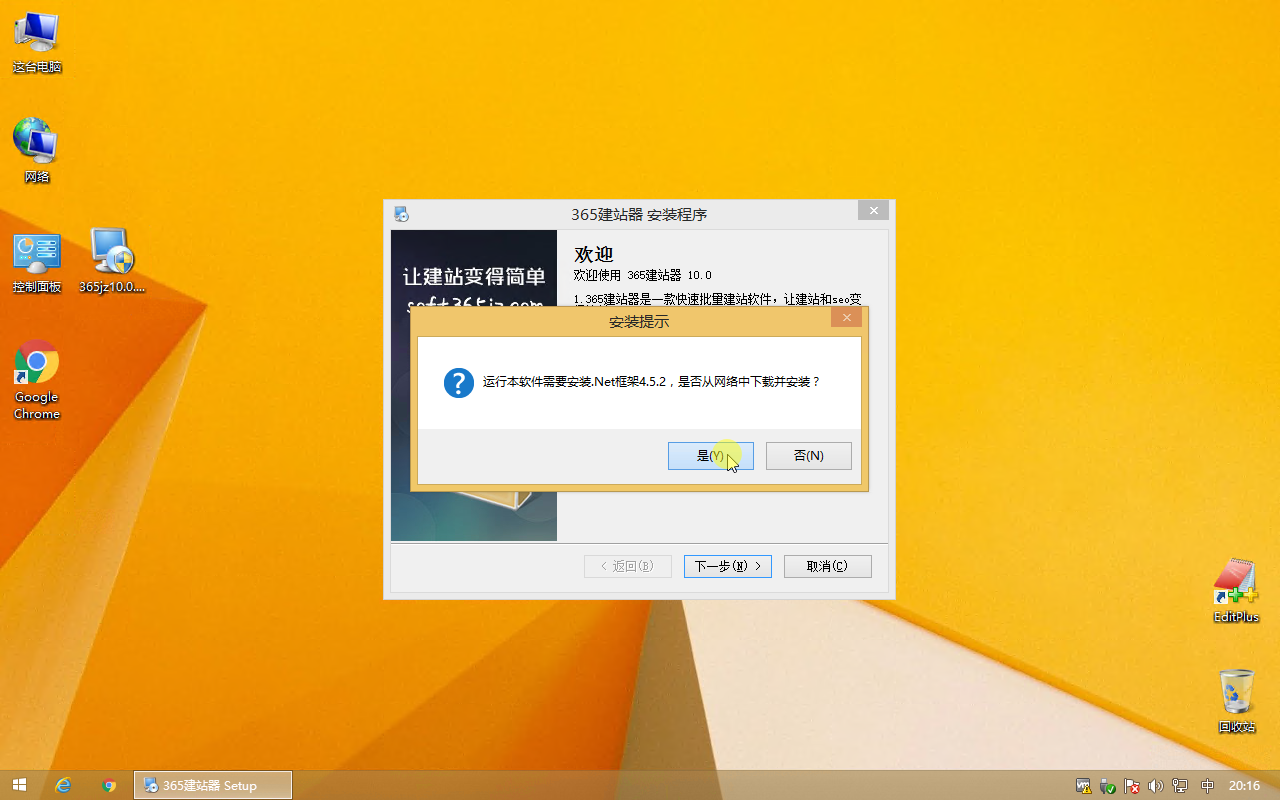1280x800 pixels.
Task: Click 否(N) to decline the download
Action: click(809, 455)
